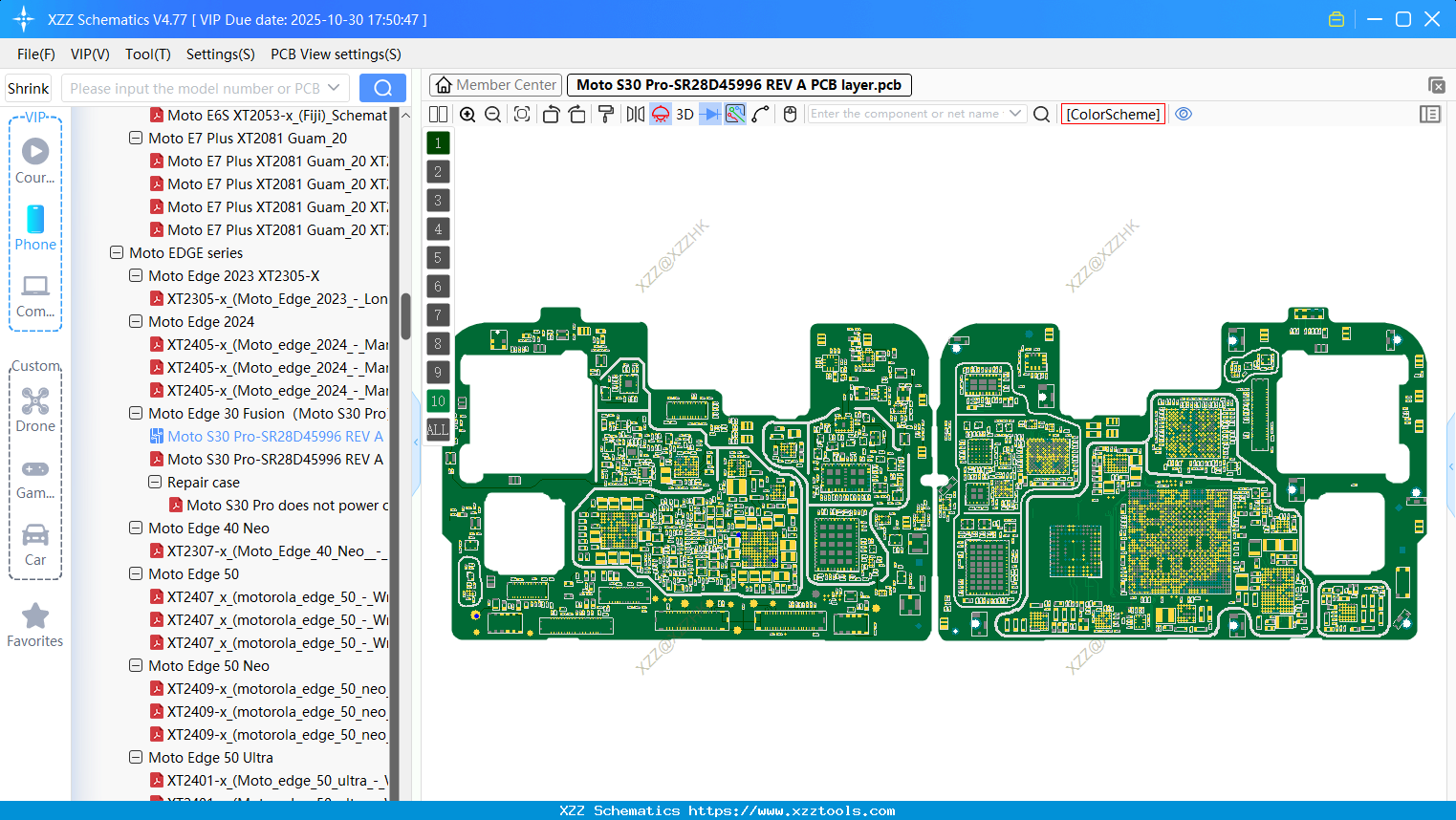
Task: Click the Mirror/Flip board icon
Action: tap(635, 114)
